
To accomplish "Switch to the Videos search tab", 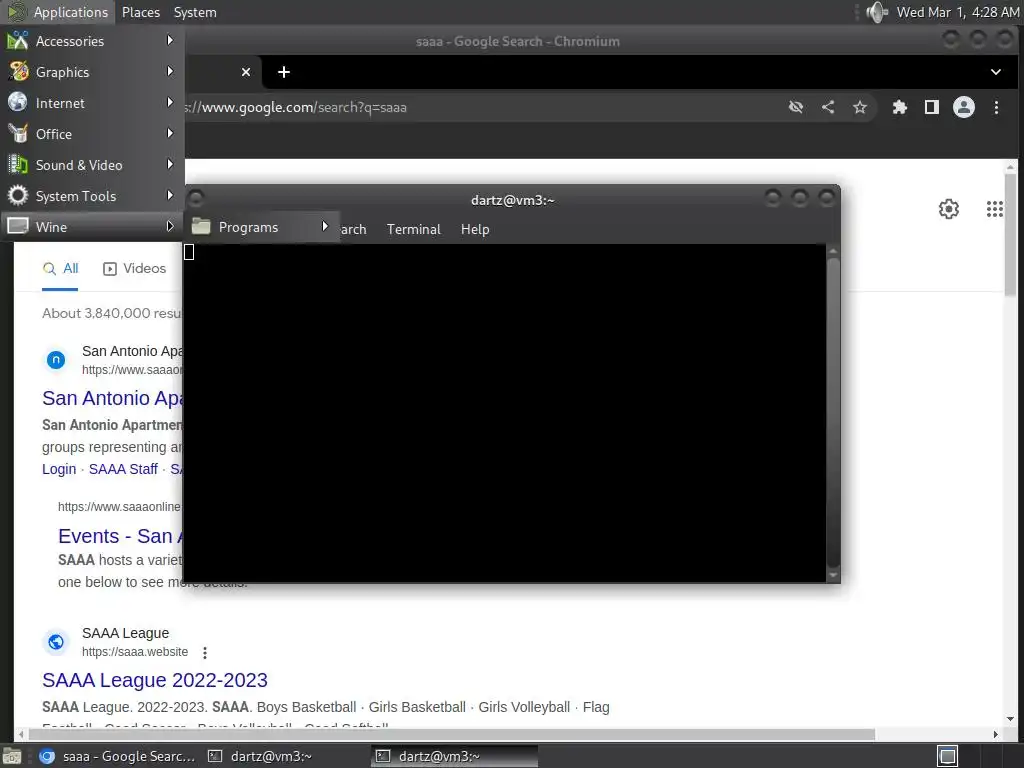I will 135,268.
